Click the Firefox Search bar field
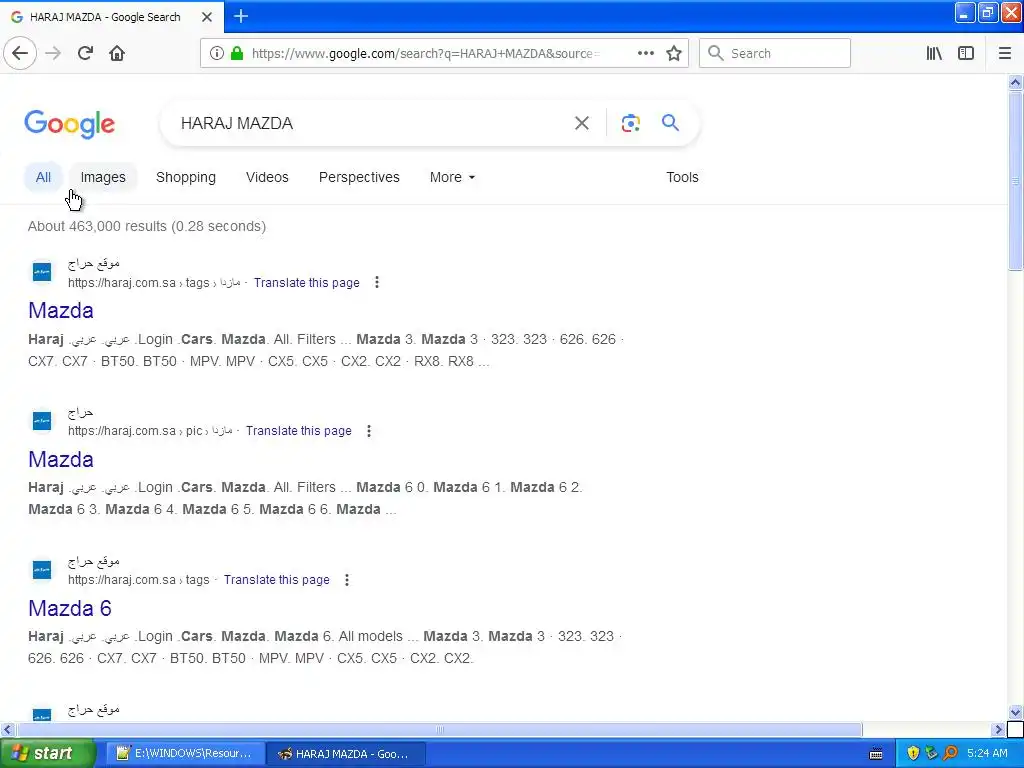 pyautogui.click(x=775, y=54)
